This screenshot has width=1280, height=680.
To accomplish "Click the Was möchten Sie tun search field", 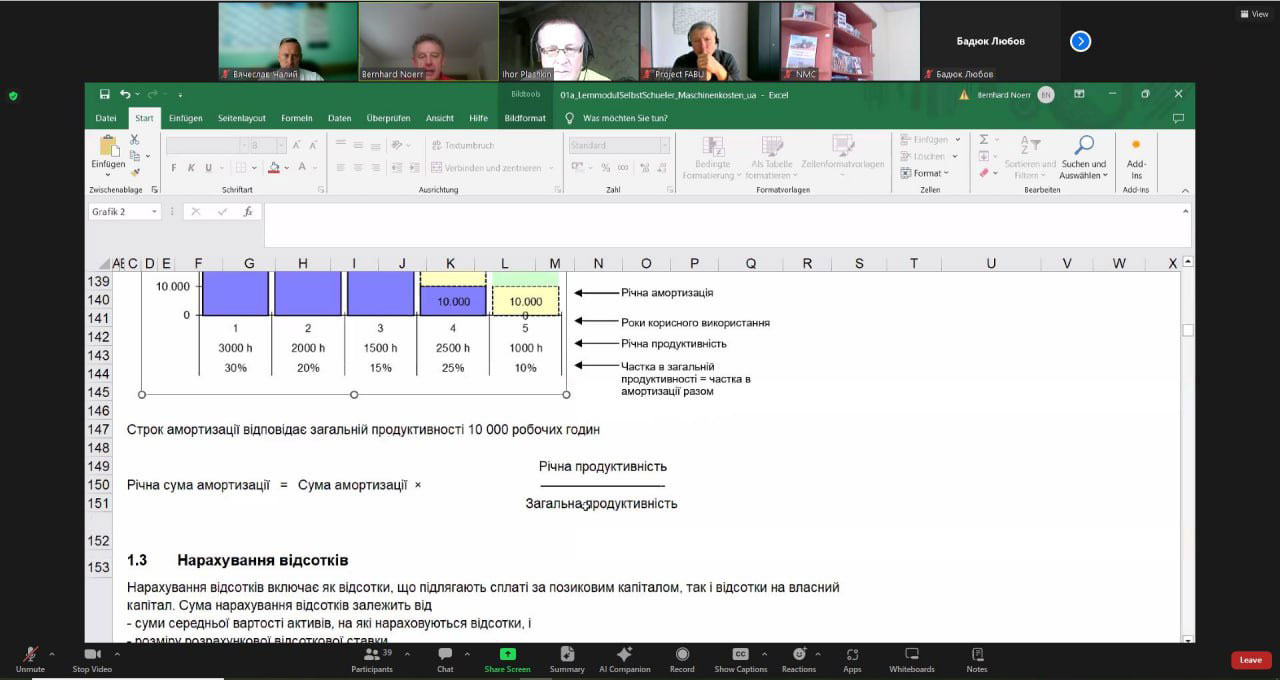I will tap(625, 118).
